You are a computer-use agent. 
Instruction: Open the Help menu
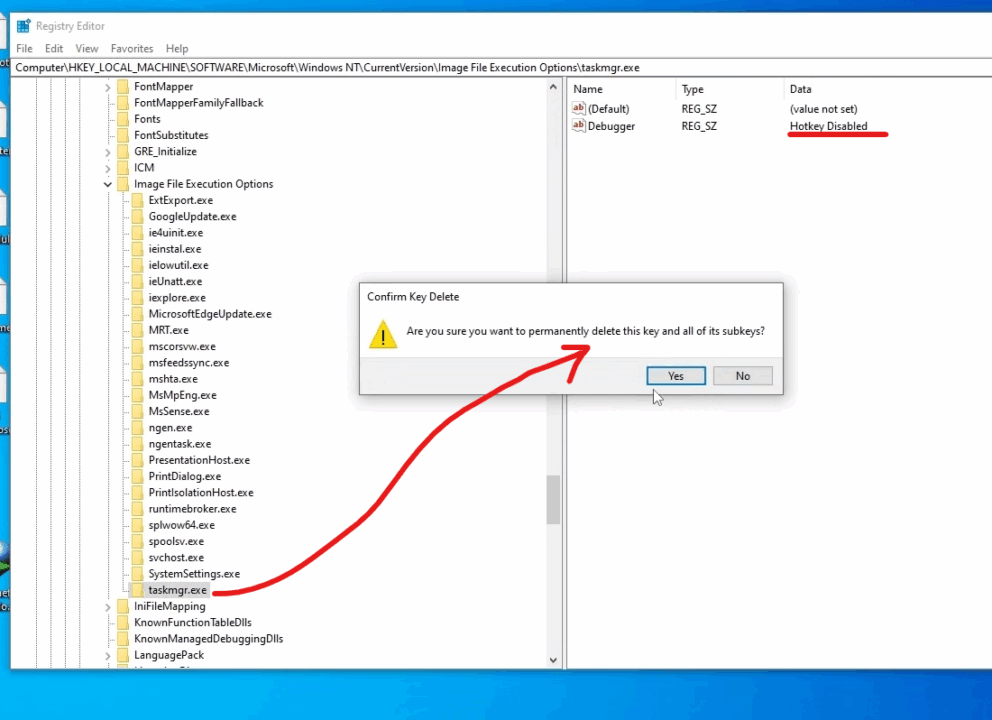point(177,49)
